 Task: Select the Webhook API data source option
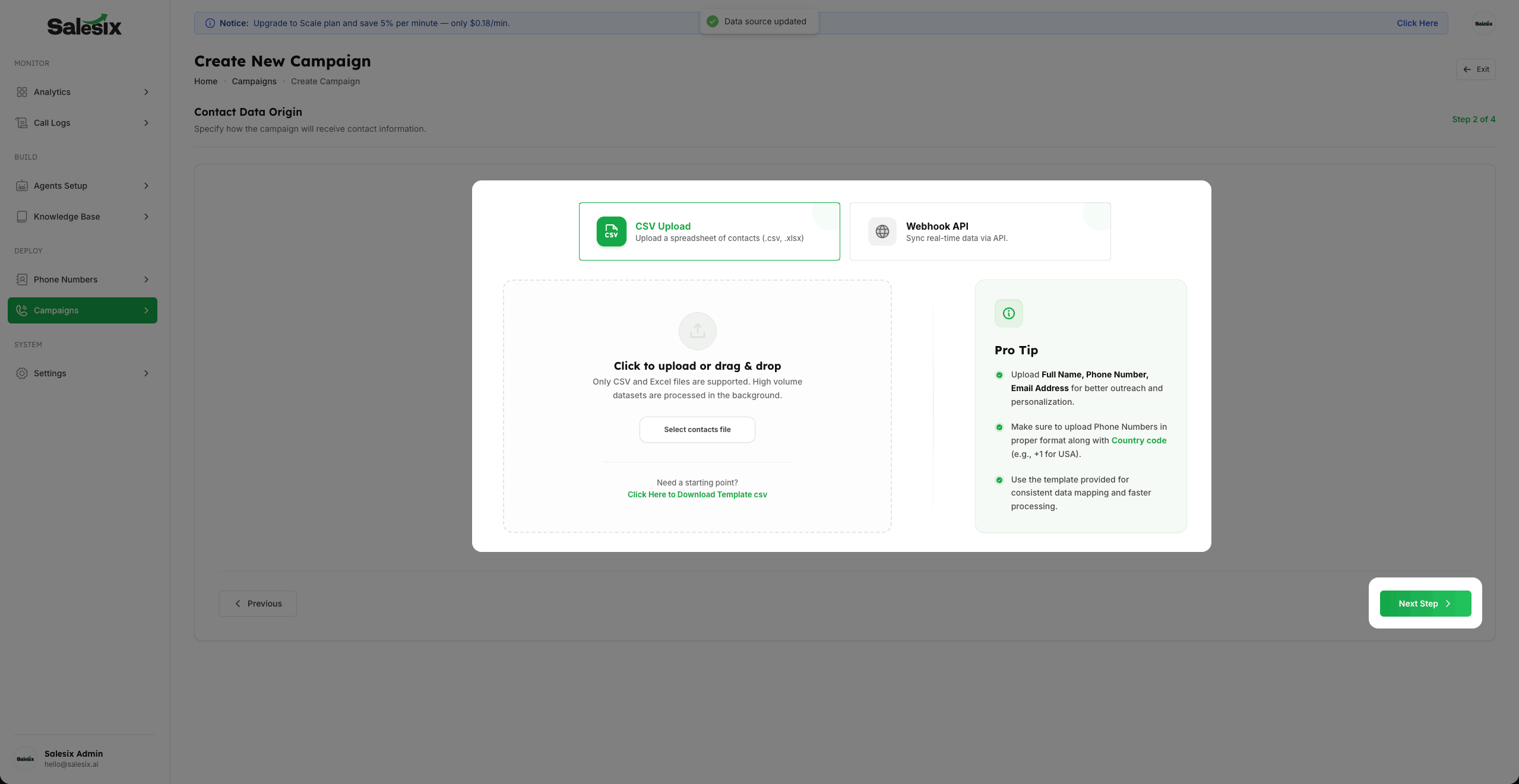pos(980,231)
